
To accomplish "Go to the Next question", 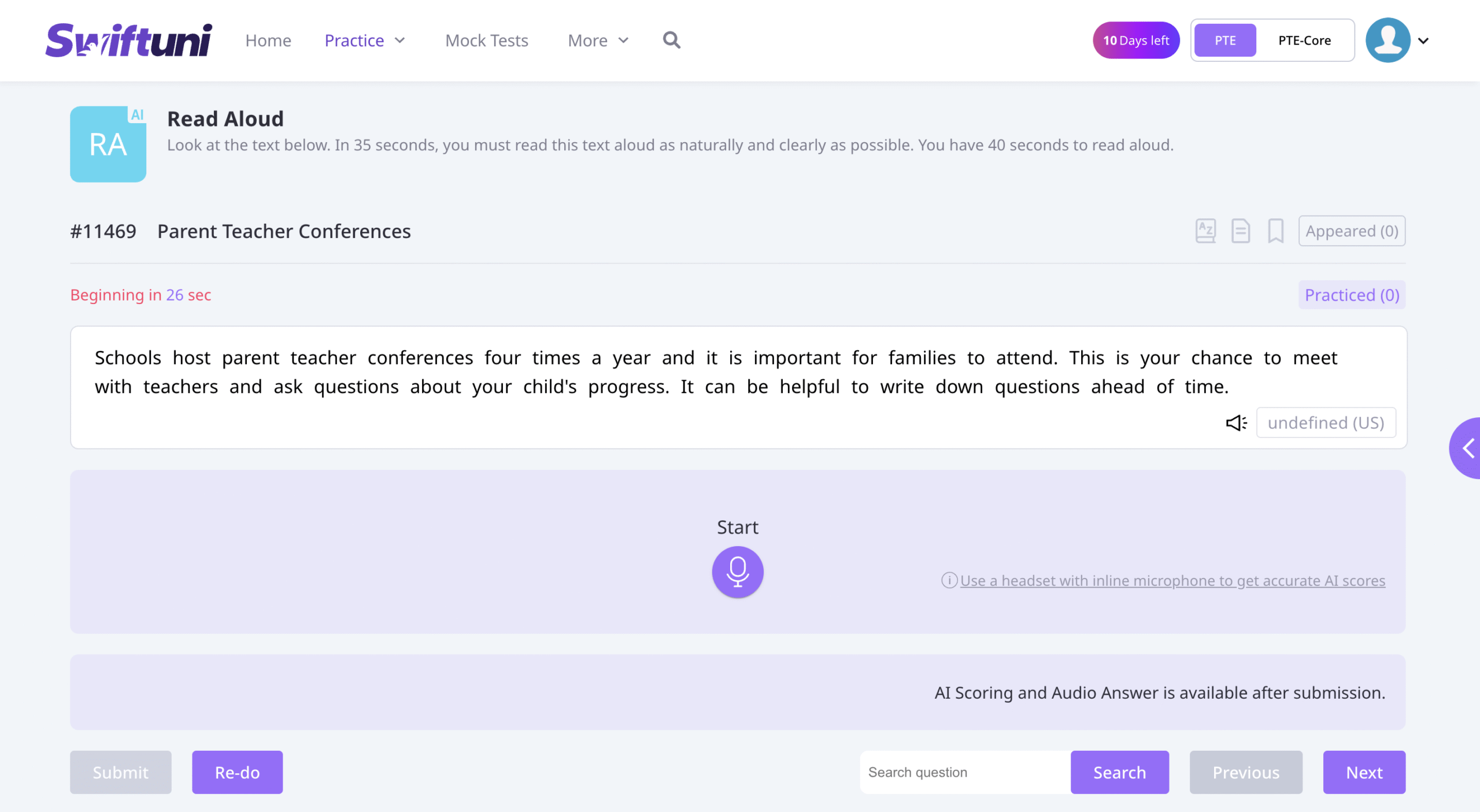I will pos(1364,772).
